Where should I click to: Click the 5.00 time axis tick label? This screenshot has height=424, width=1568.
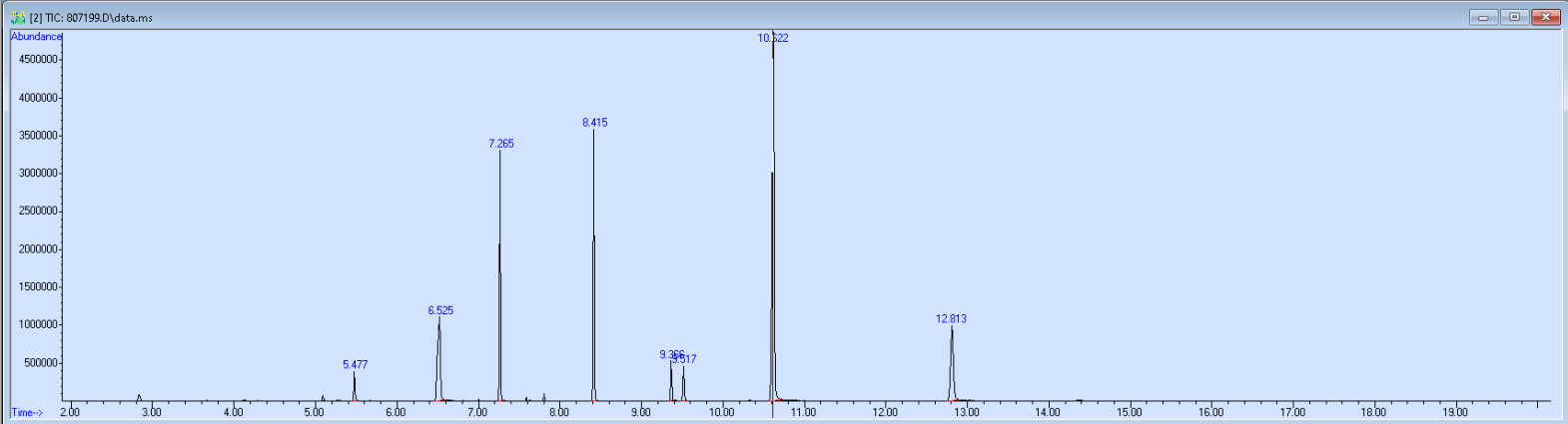coord(315,412)
